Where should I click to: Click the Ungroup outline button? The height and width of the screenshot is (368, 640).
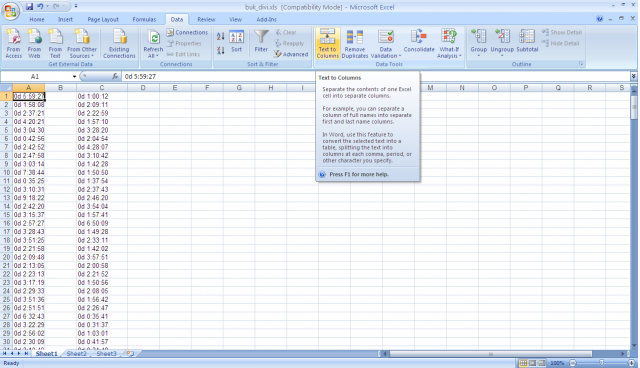pyautogui.click(x=502, y=42)
